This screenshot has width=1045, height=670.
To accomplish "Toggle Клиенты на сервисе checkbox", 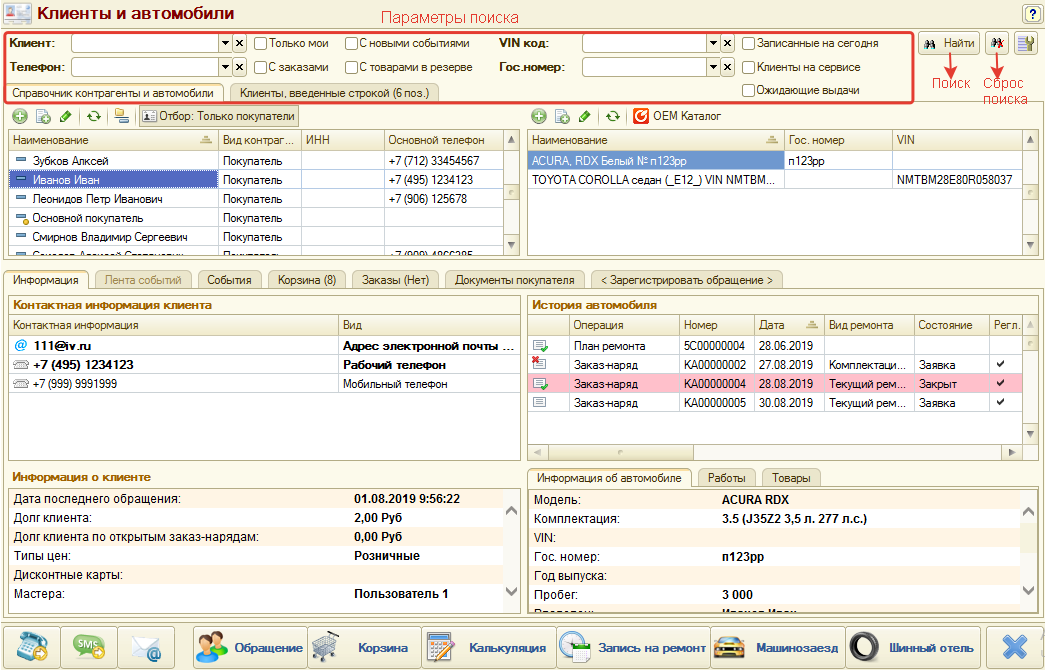I will pyautogui.click(x=748, y=67).
